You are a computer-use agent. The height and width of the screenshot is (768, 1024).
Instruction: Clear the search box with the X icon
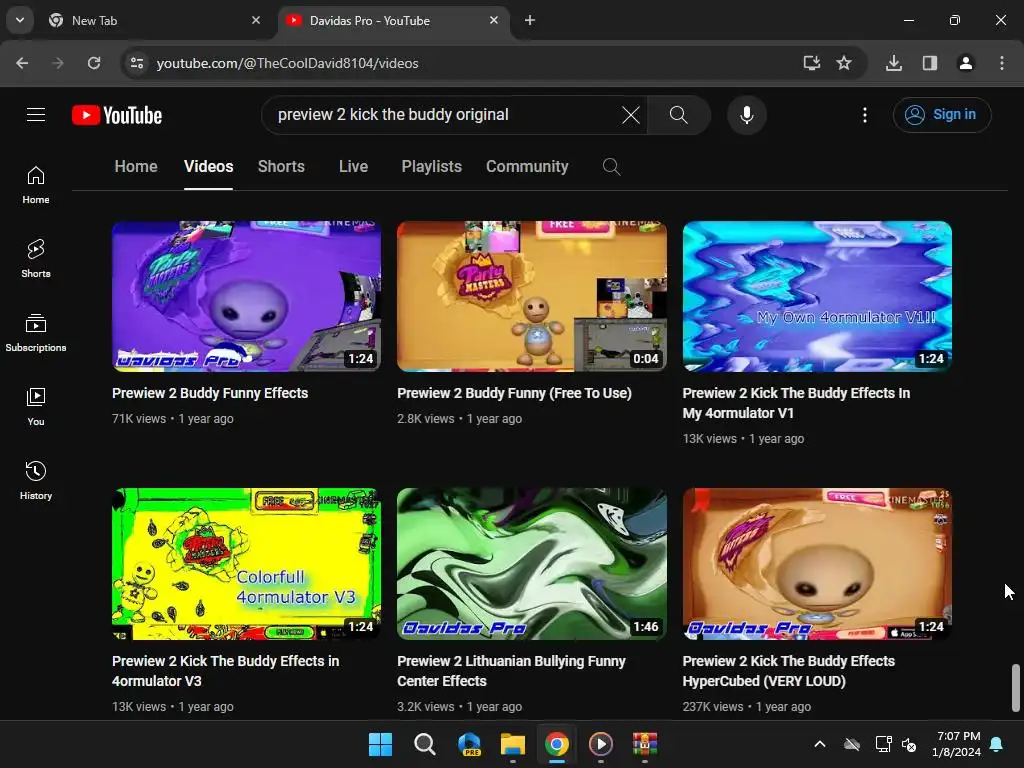[x=631, y=115]
